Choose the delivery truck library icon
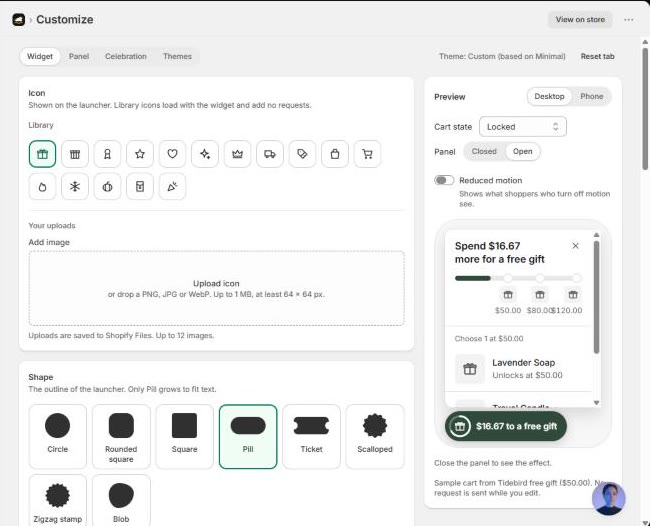The height and width of the screenshot is (526, 650). click(x=270, y=154)
